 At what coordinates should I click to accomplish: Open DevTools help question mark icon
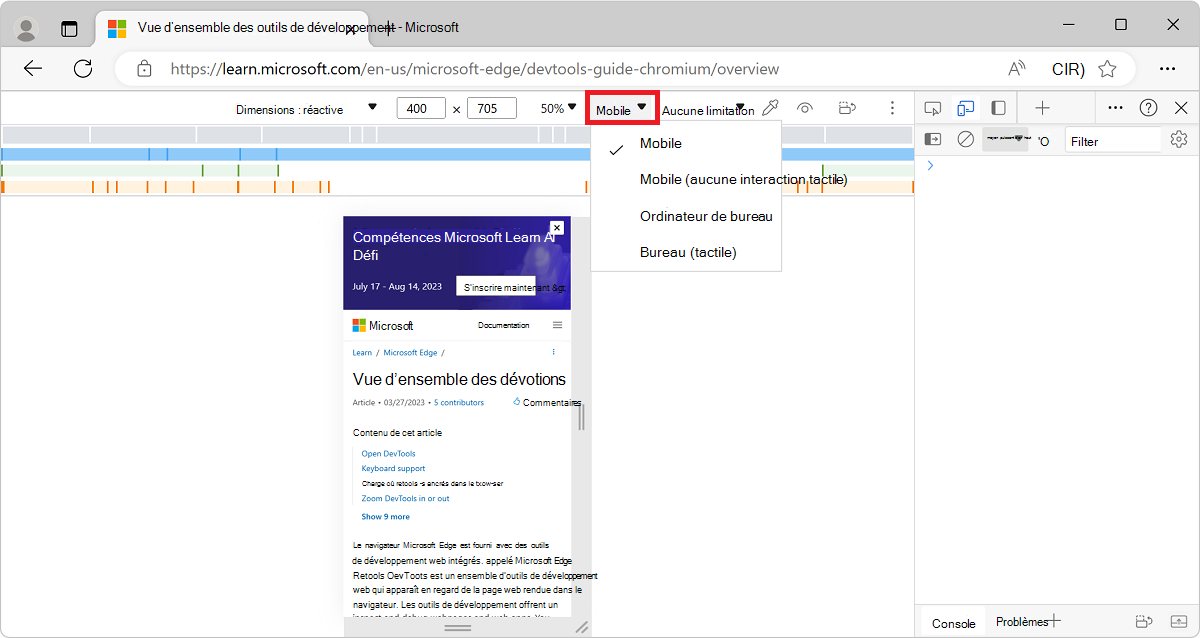(1149, 108)
